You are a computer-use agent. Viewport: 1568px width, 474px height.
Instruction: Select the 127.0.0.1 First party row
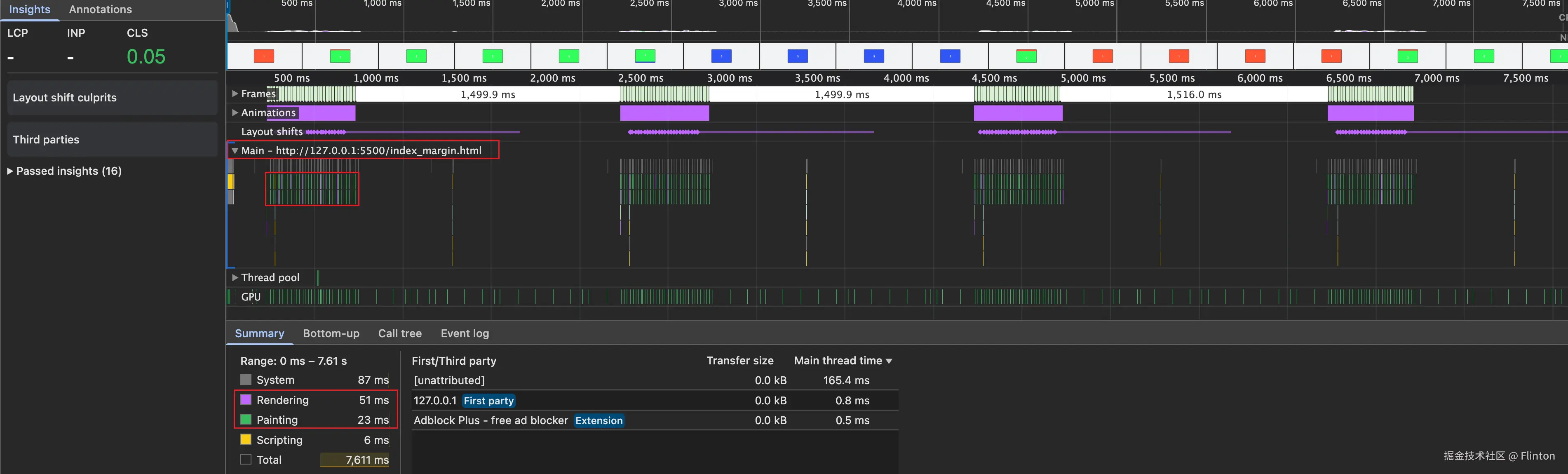point(654,400)
